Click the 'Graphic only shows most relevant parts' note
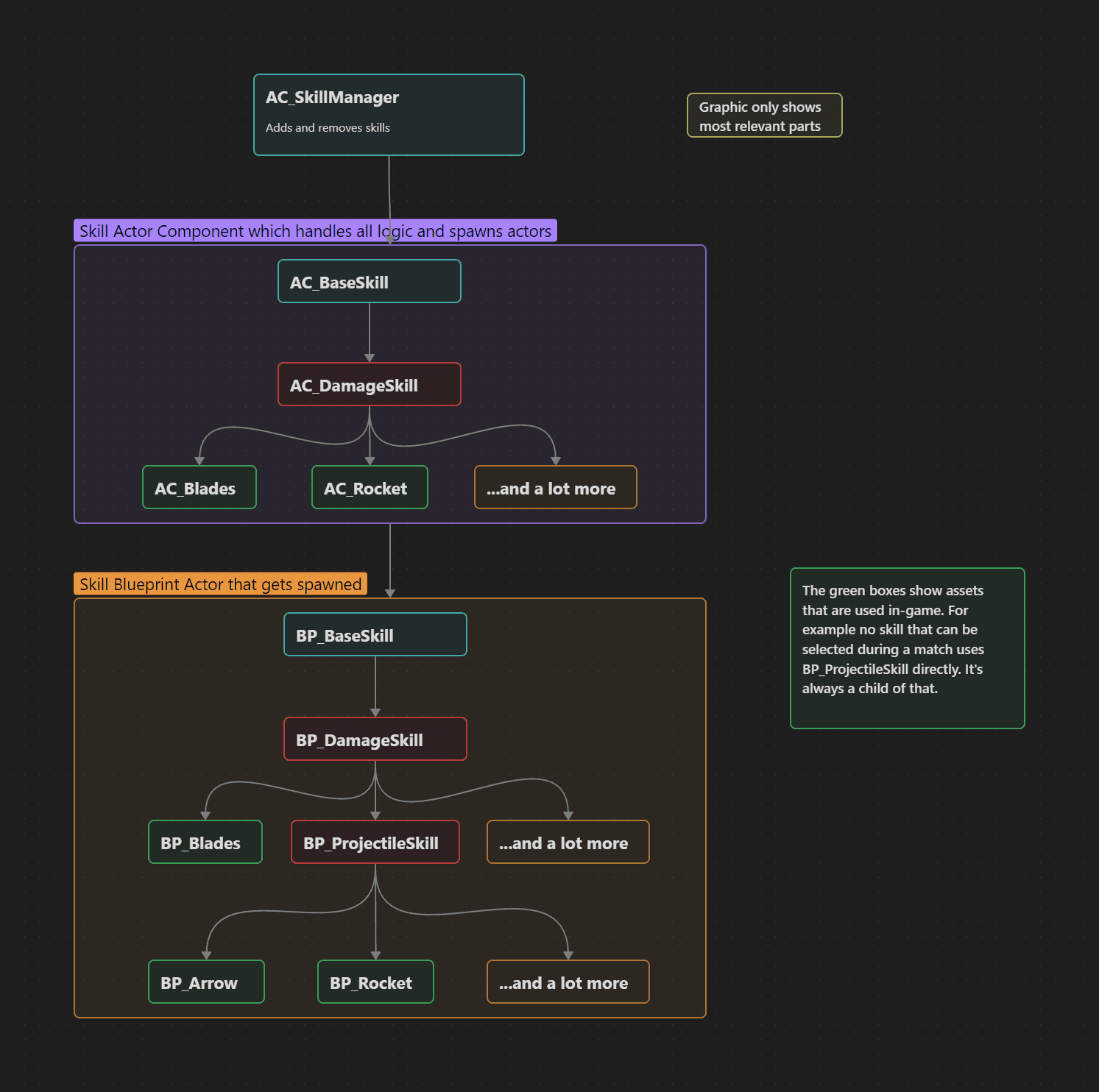 pos(764,116)
